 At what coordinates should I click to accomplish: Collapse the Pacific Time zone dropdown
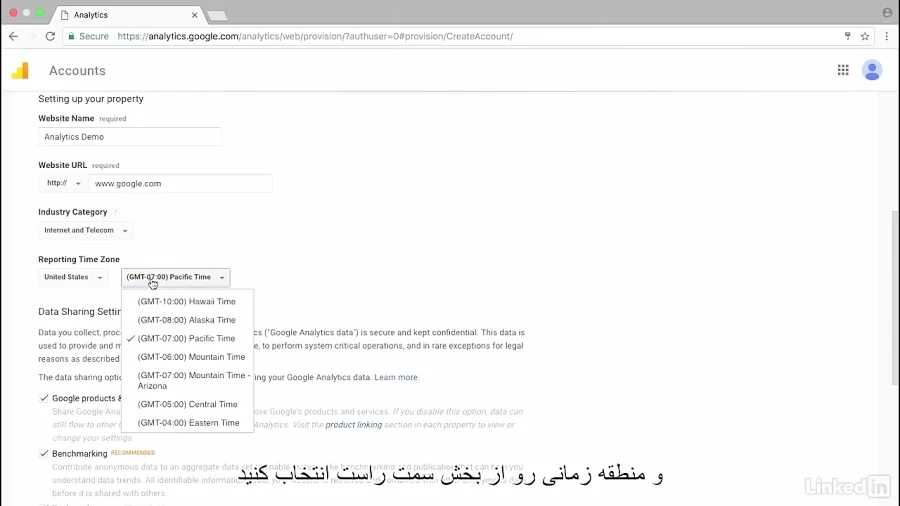(x=176, y=277)
